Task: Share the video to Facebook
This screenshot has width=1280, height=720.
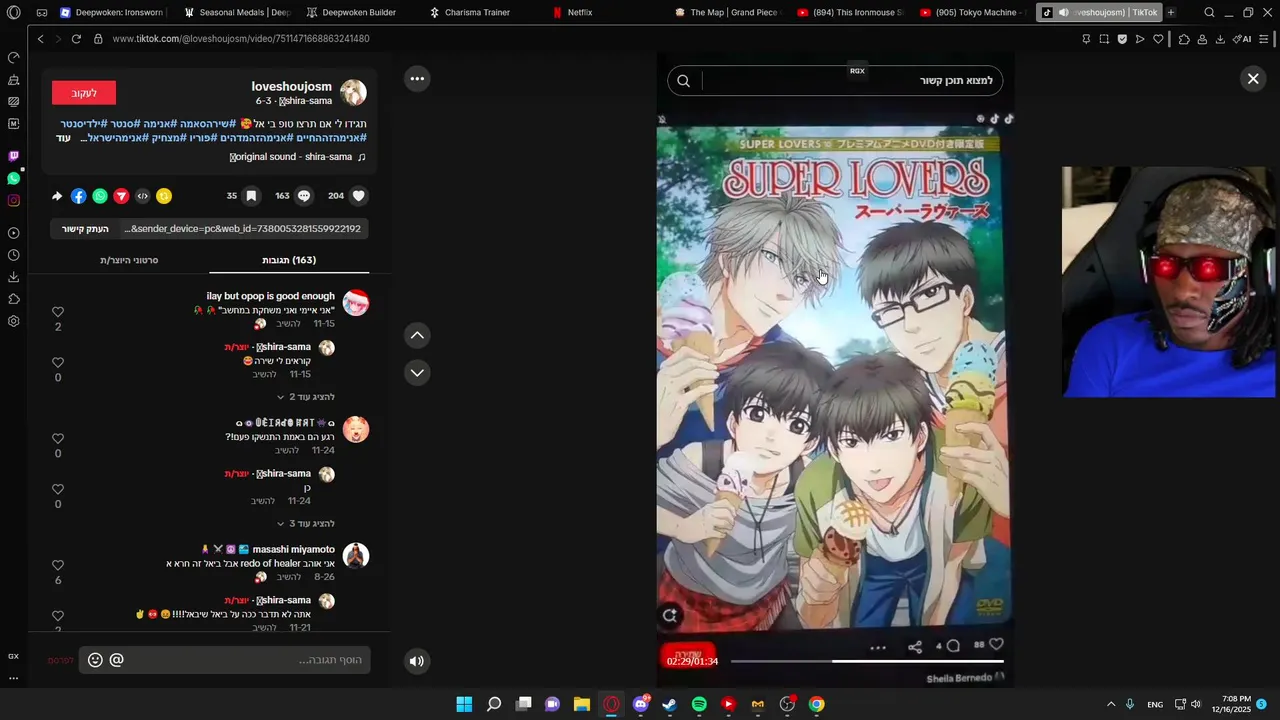Action: 78,196
